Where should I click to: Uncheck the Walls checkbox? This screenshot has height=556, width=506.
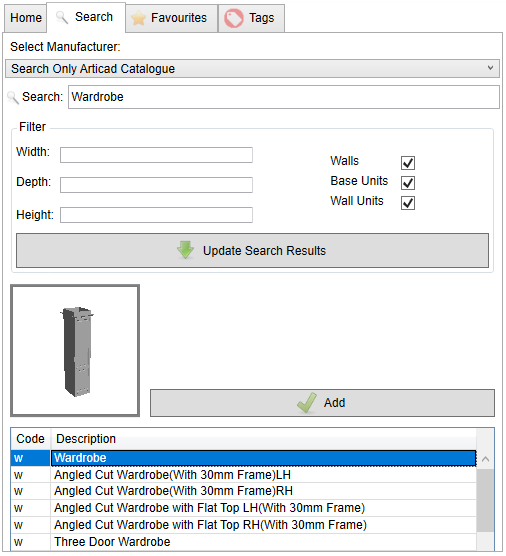[408, 163]
